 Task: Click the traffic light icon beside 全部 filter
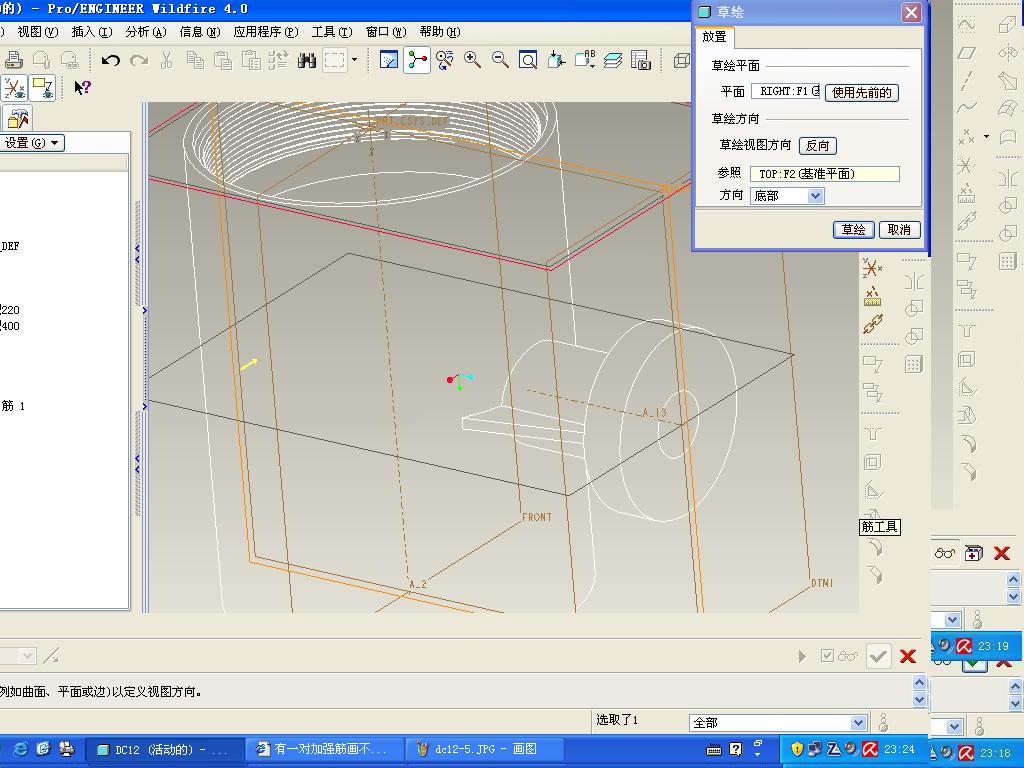tap(884, 722)
